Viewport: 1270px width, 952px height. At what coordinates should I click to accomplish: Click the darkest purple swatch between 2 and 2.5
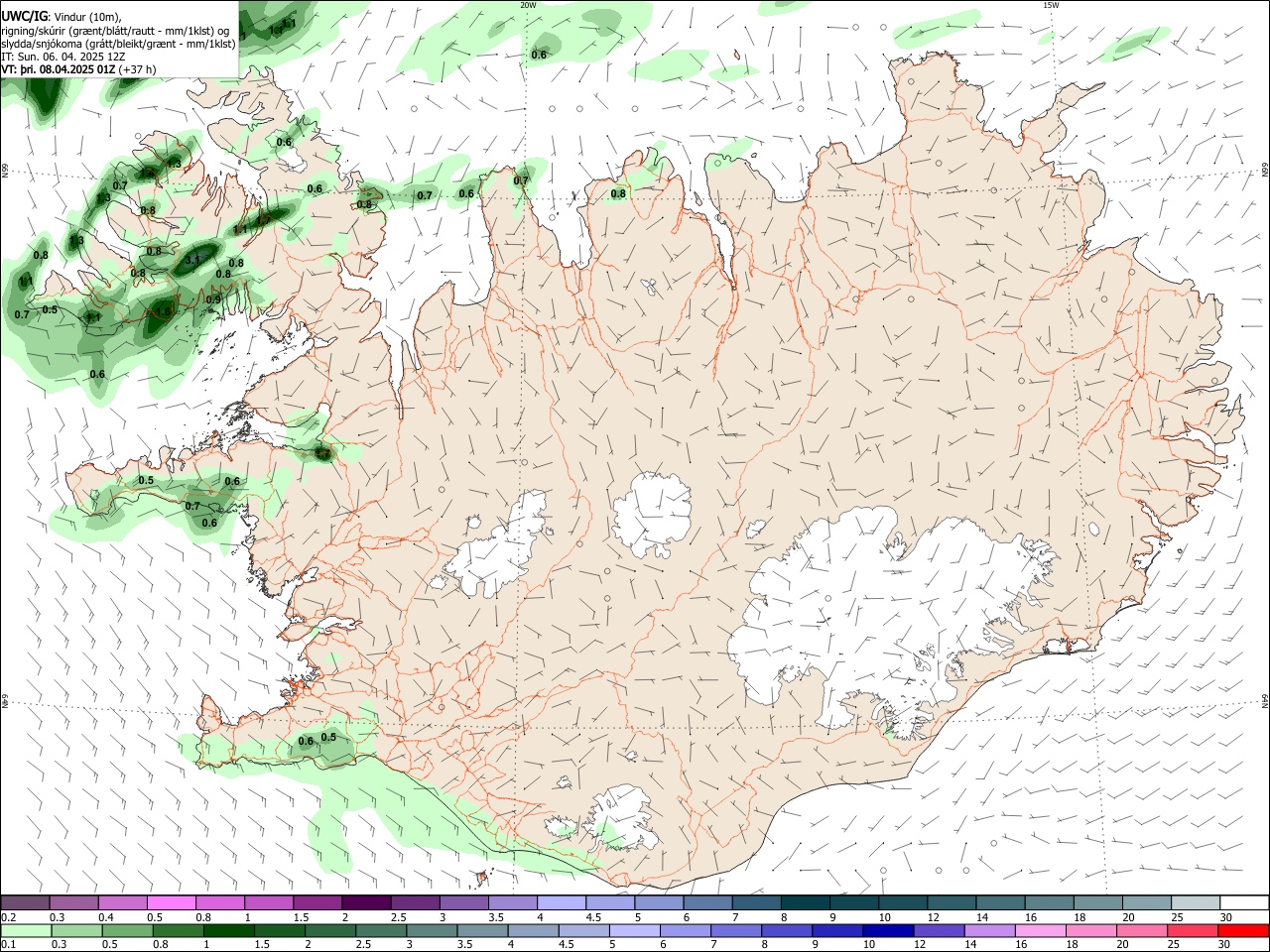[366, 902]
